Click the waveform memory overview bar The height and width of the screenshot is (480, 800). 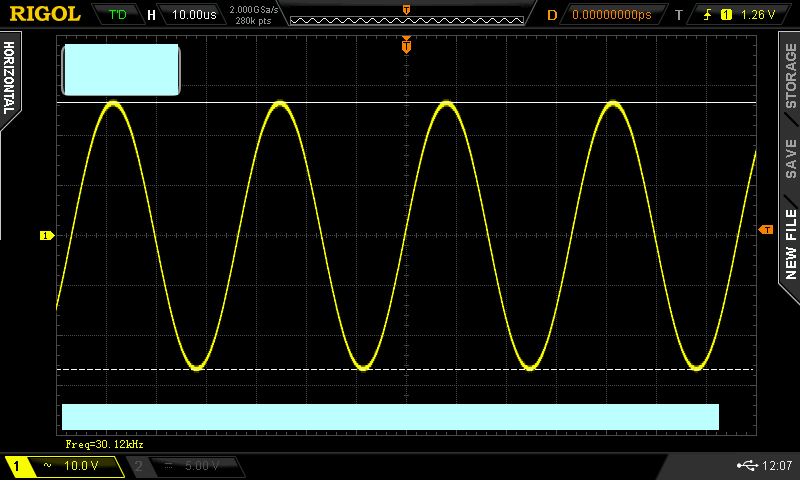(x=407, y=20)
